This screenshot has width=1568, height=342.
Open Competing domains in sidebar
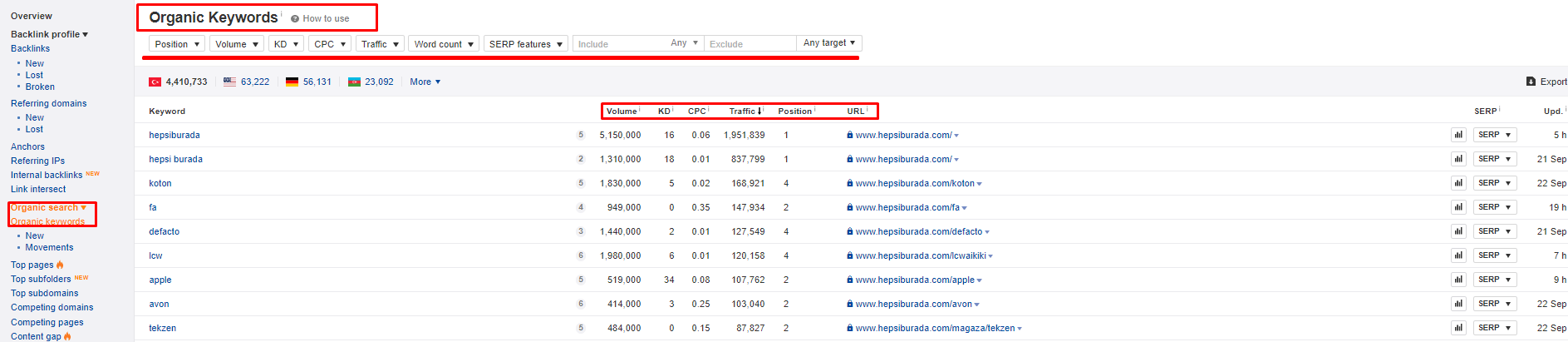[x=52, y=307]
